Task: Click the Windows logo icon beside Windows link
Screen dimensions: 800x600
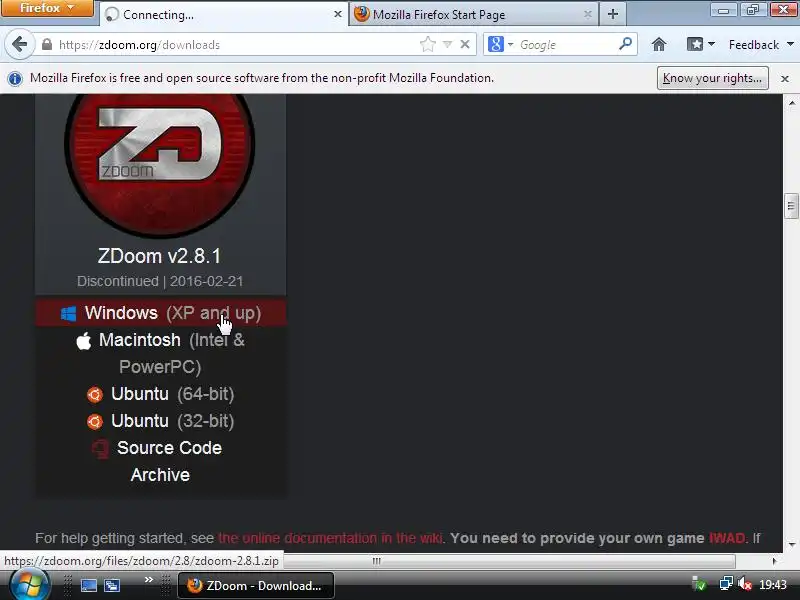Action: (x=68, y=313)
